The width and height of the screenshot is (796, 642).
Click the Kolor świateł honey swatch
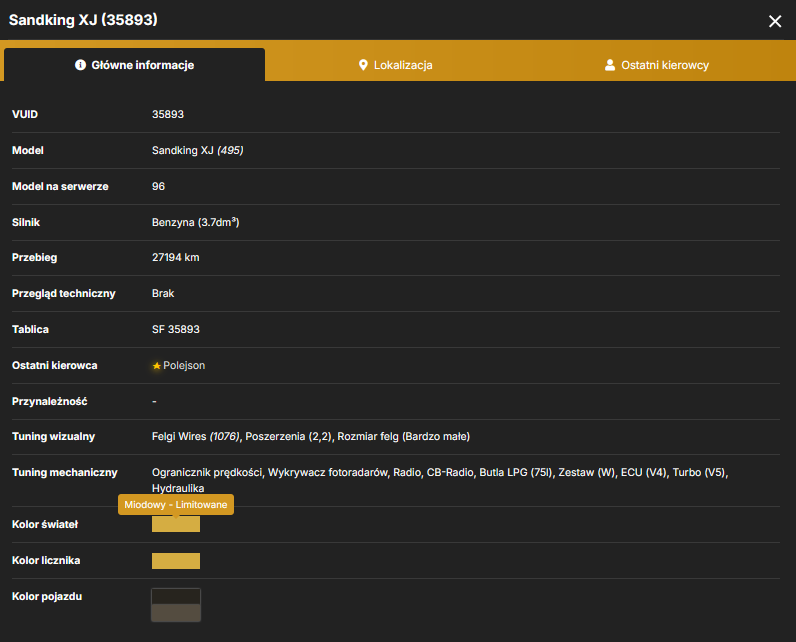(176, 524)
